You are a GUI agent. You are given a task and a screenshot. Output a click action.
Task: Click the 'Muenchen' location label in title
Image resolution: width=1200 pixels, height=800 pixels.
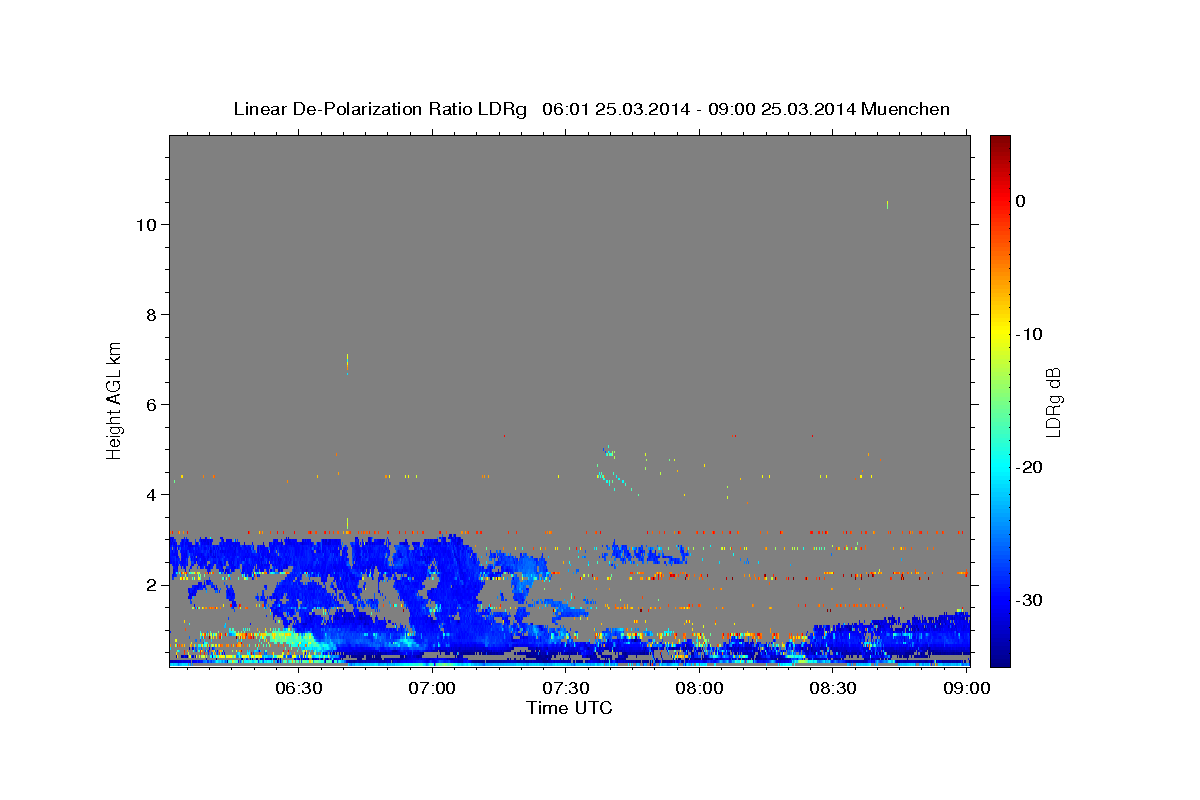pyautogui.click(x=907, y=109)
